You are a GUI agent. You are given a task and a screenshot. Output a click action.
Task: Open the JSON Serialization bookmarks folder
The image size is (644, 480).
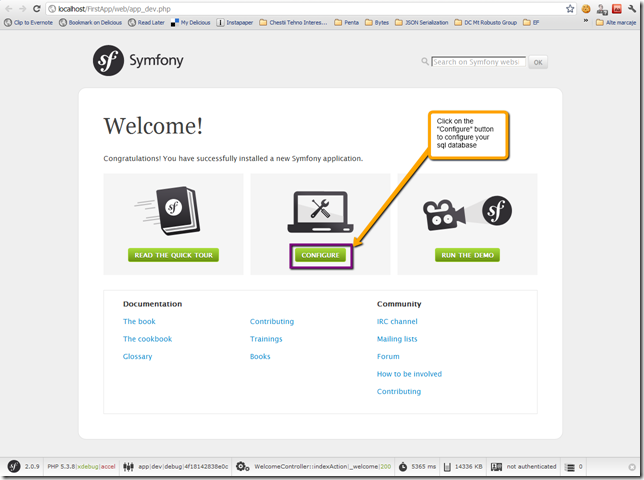[421, 23]
